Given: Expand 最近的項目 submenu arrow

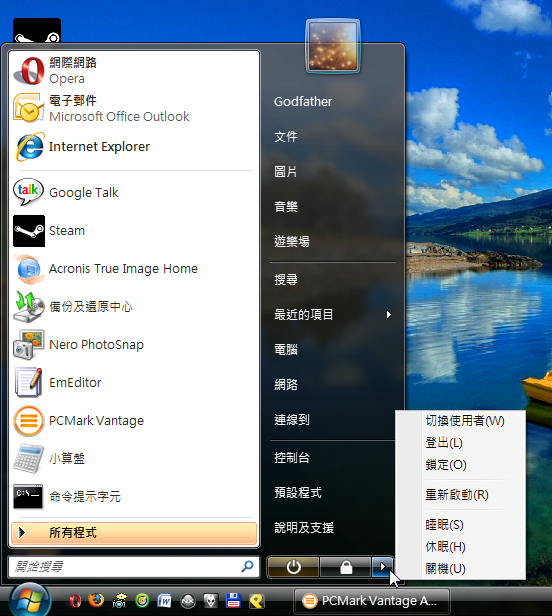Looking at the screenshot, I should tap(389, 315).
